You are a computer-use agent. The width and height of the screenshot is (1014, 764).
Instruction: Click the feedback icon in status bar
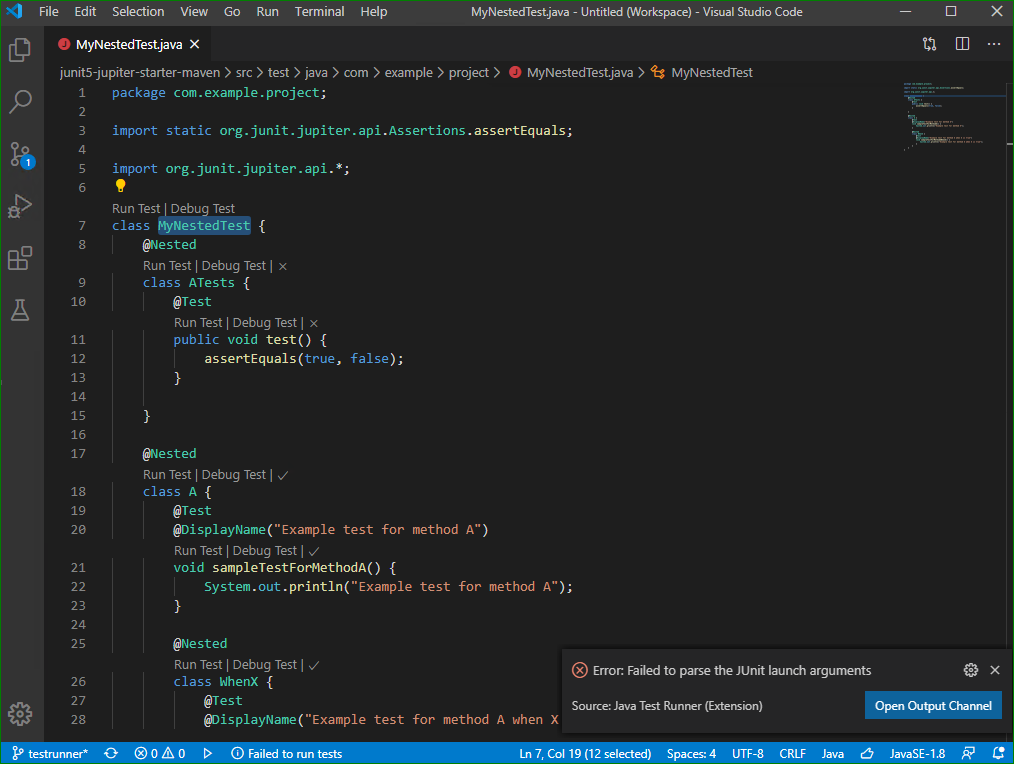[x=968, y=754]
